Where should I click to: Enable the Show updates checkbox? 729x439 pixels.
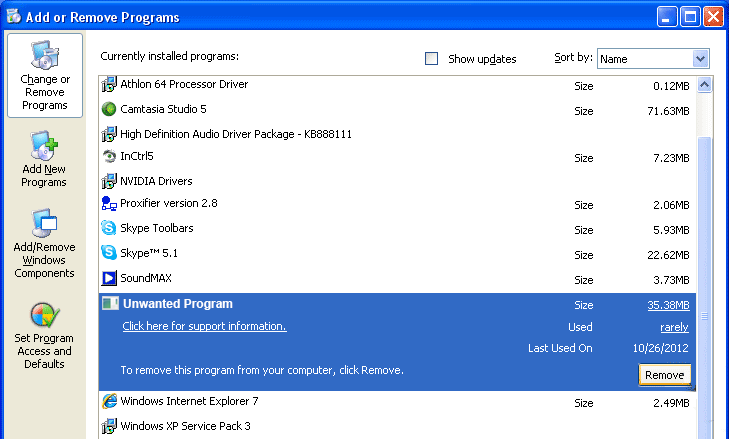[x=431, y=59]
